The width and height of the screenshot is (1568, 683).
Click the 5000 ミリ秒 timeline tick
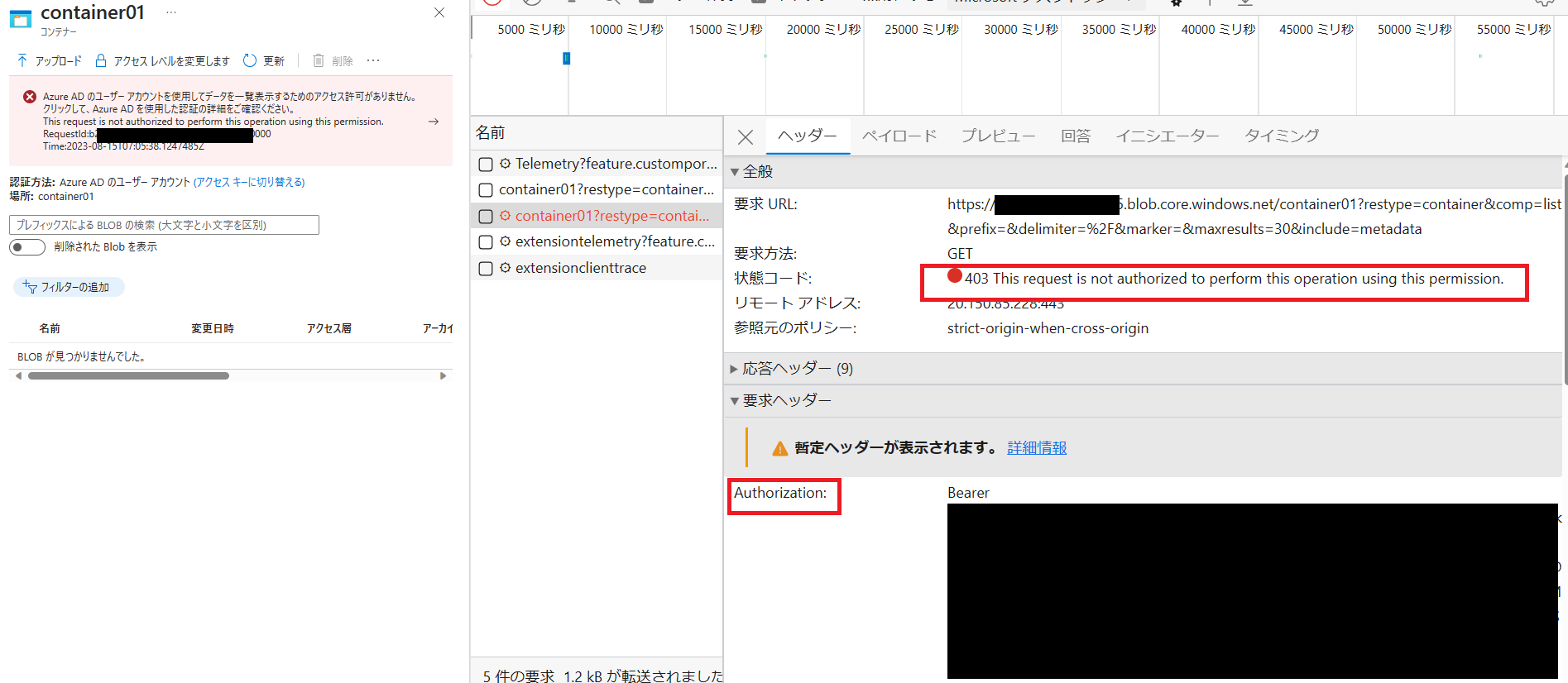pyautogui.click(x=531, y=29)
